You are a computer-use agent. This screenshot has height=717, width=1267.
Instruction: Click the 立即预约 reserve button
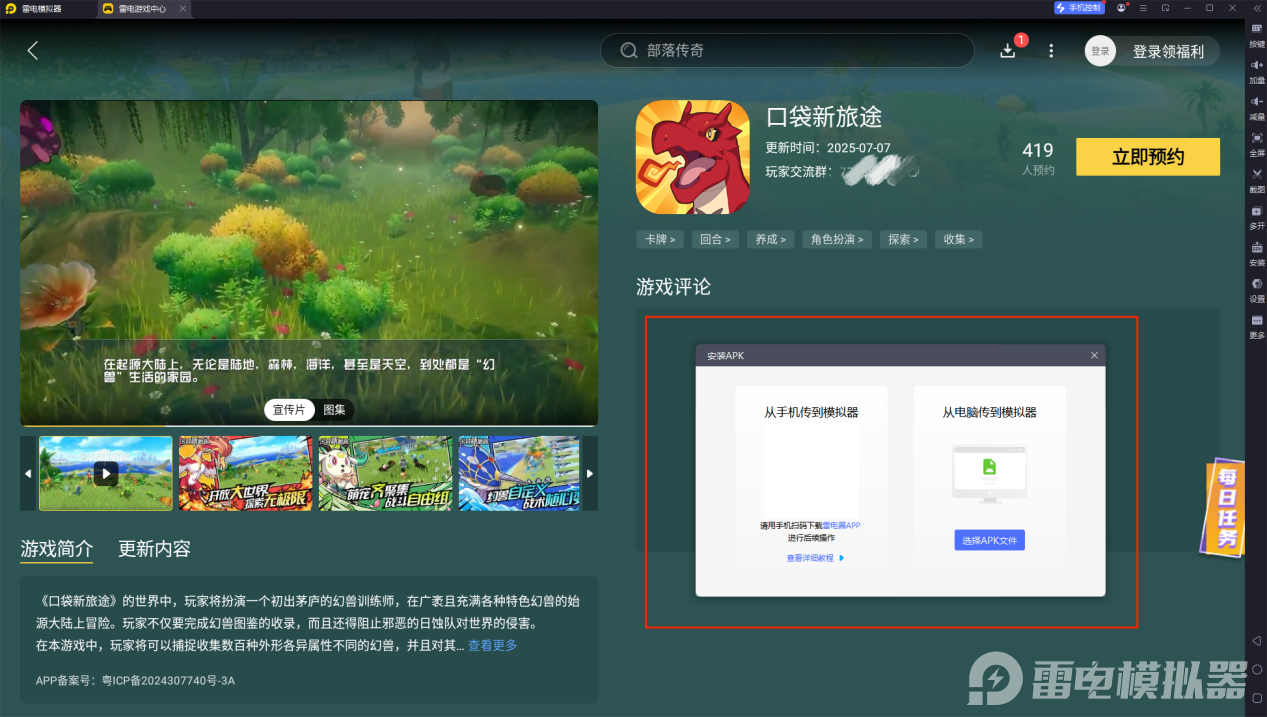coord(1148,157)
